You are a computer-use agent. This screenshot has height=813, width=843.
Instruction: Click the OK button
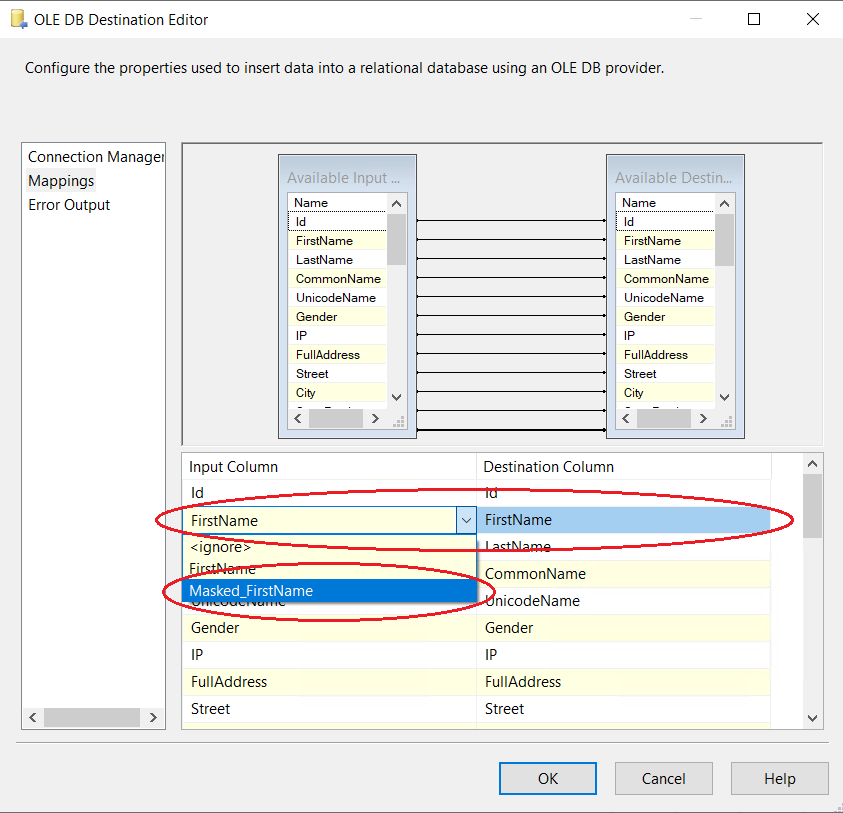[x=547, y=778]
